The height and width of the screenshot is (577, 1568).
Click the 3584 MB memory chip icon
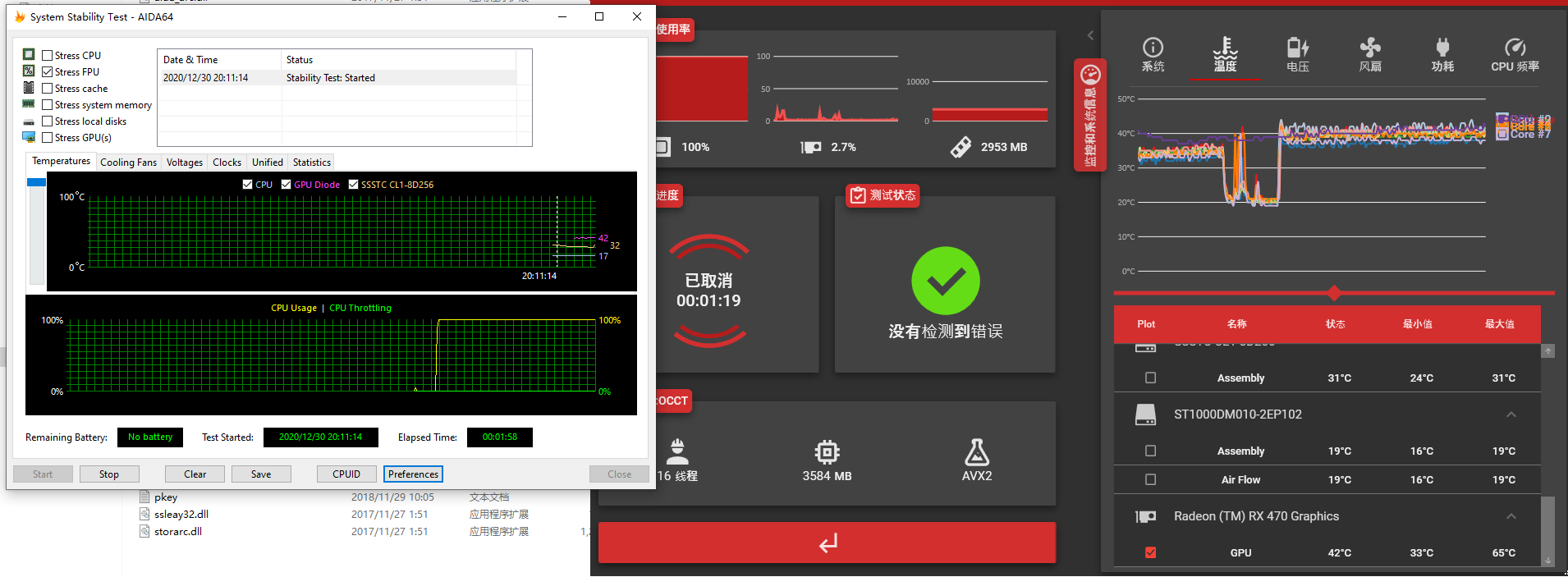point(827,451)
